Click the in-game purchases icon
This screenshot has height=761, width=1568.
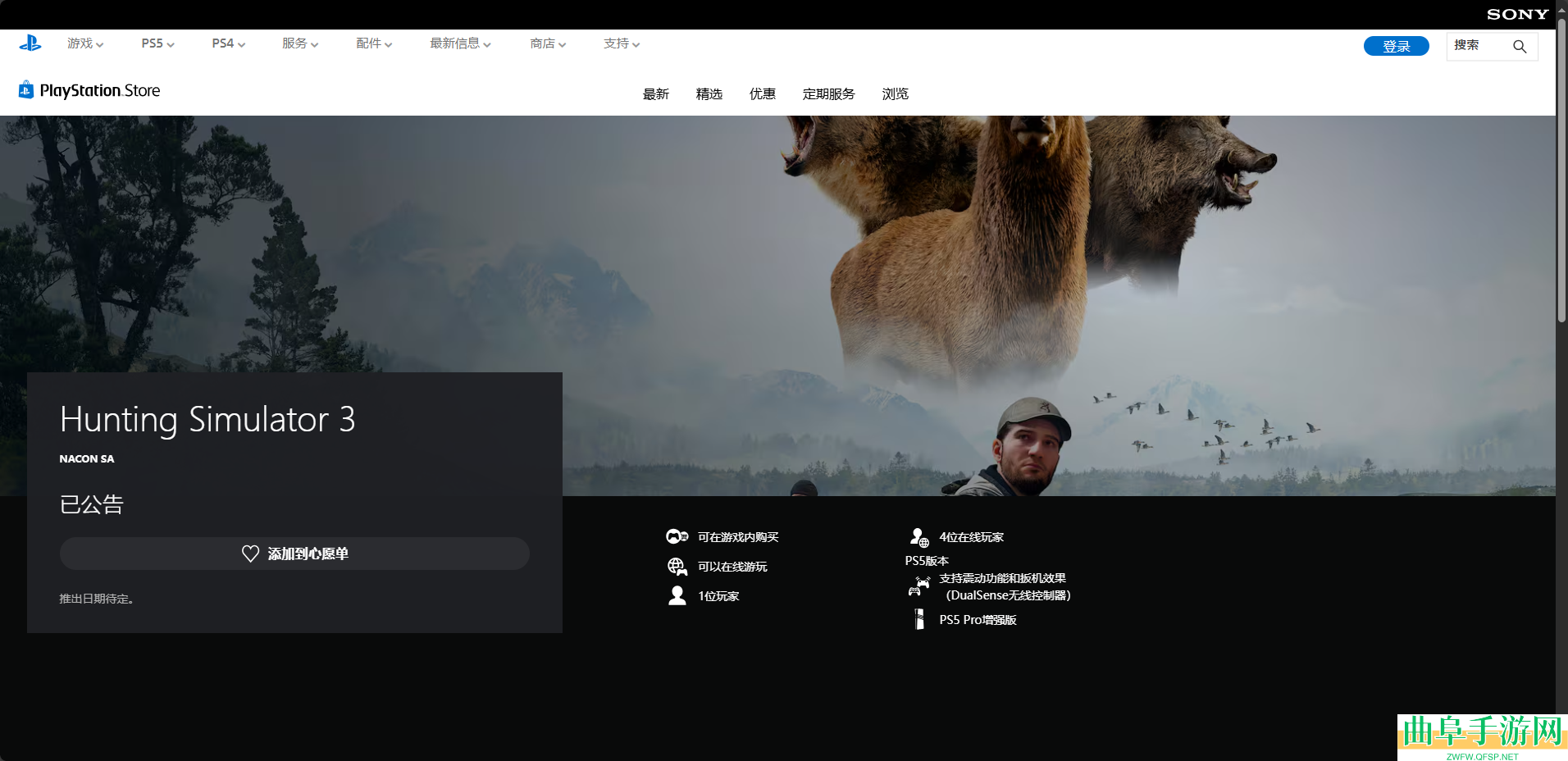click(x=677, y=537)
